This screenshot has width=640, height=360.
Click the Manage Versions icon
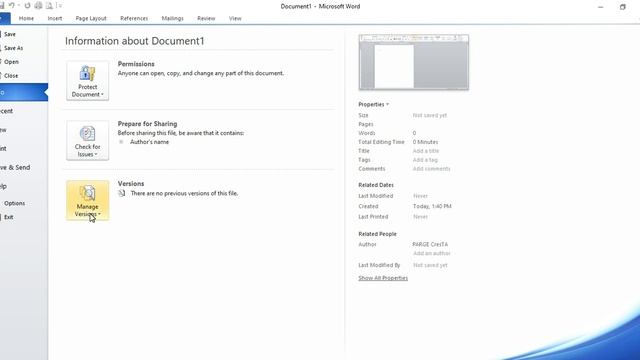click(x=87, y=193)
